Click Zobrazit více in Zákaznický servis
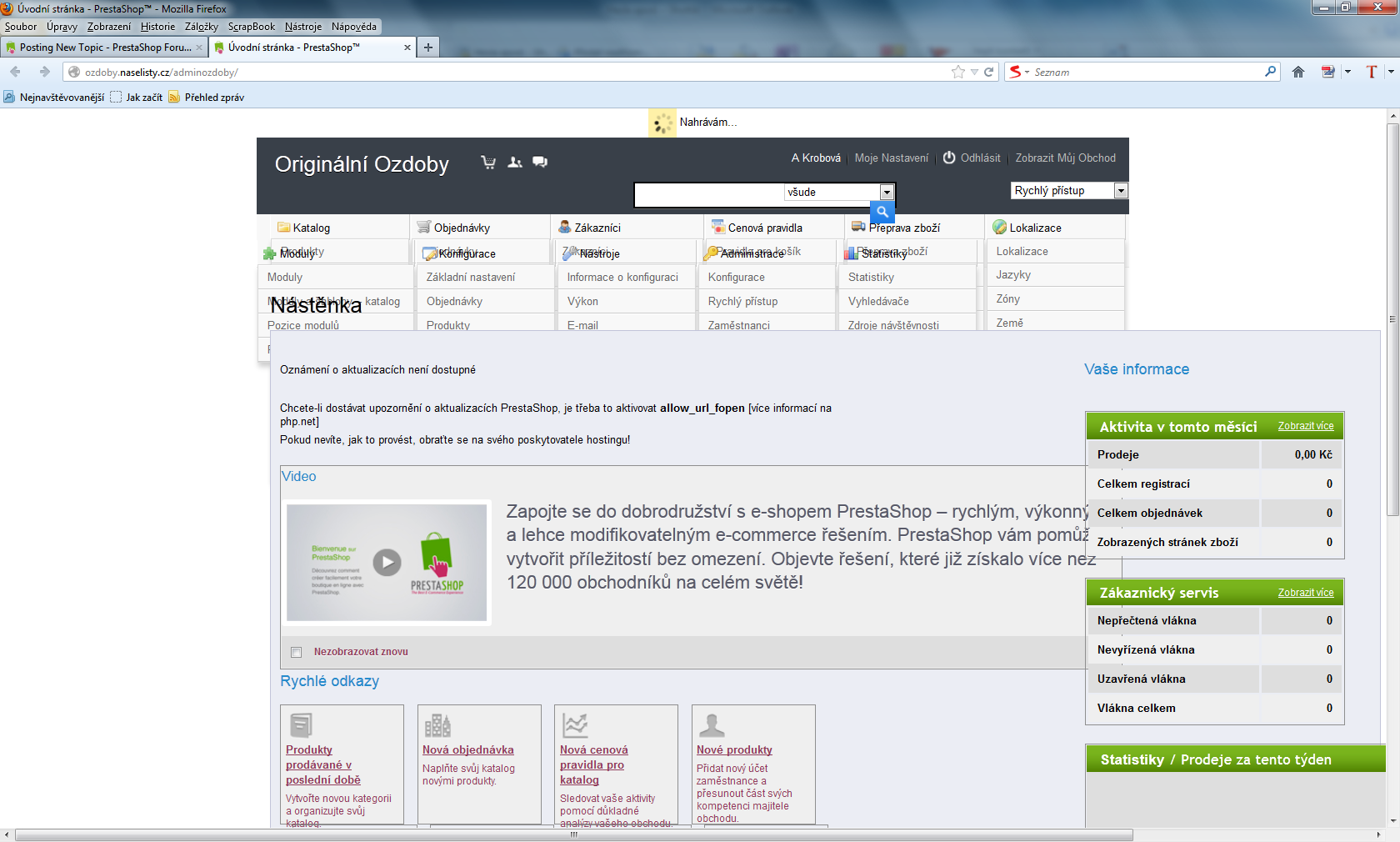1400x842 pixels. 1306,593
